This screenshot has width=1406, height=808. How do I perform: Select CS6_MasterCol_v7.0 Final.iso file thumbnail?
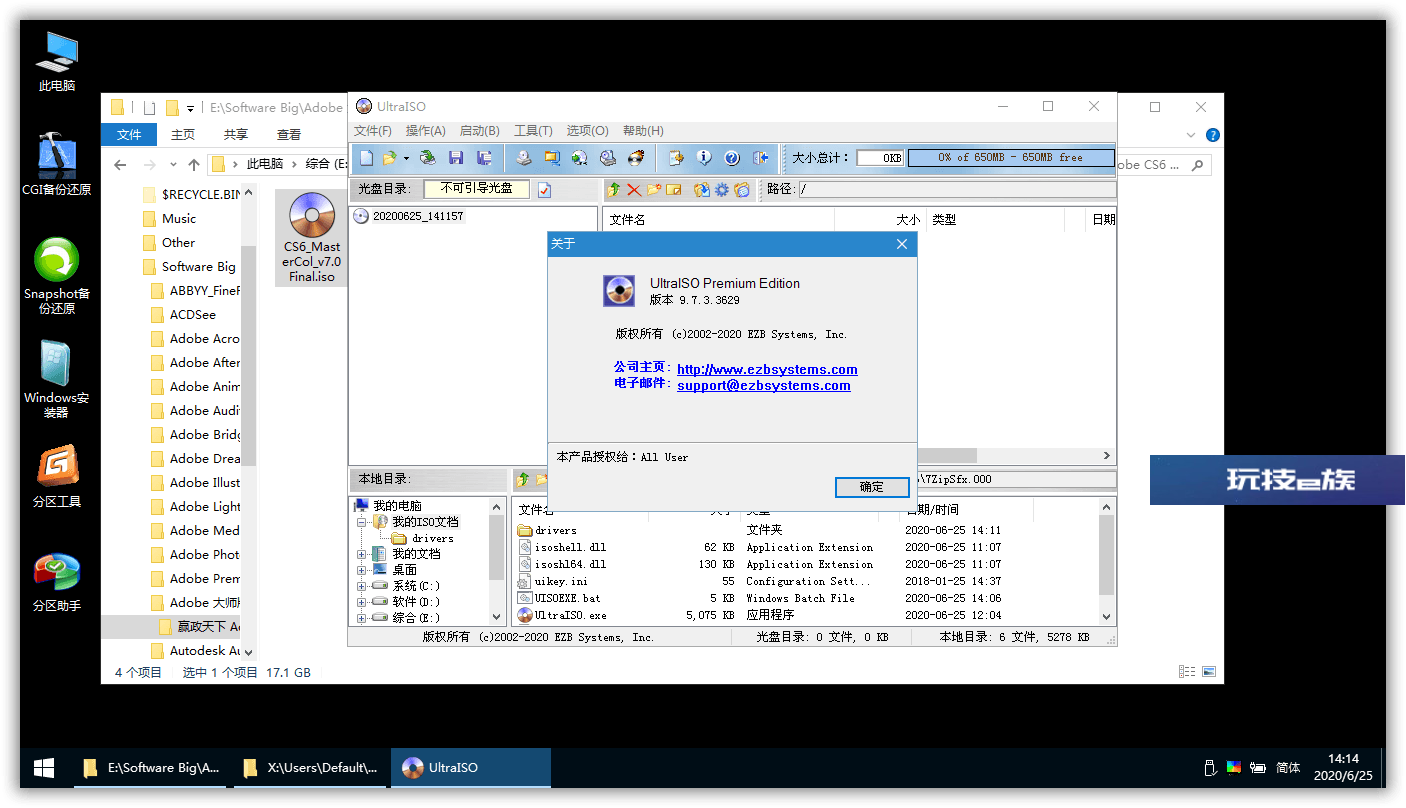(312, 238)
